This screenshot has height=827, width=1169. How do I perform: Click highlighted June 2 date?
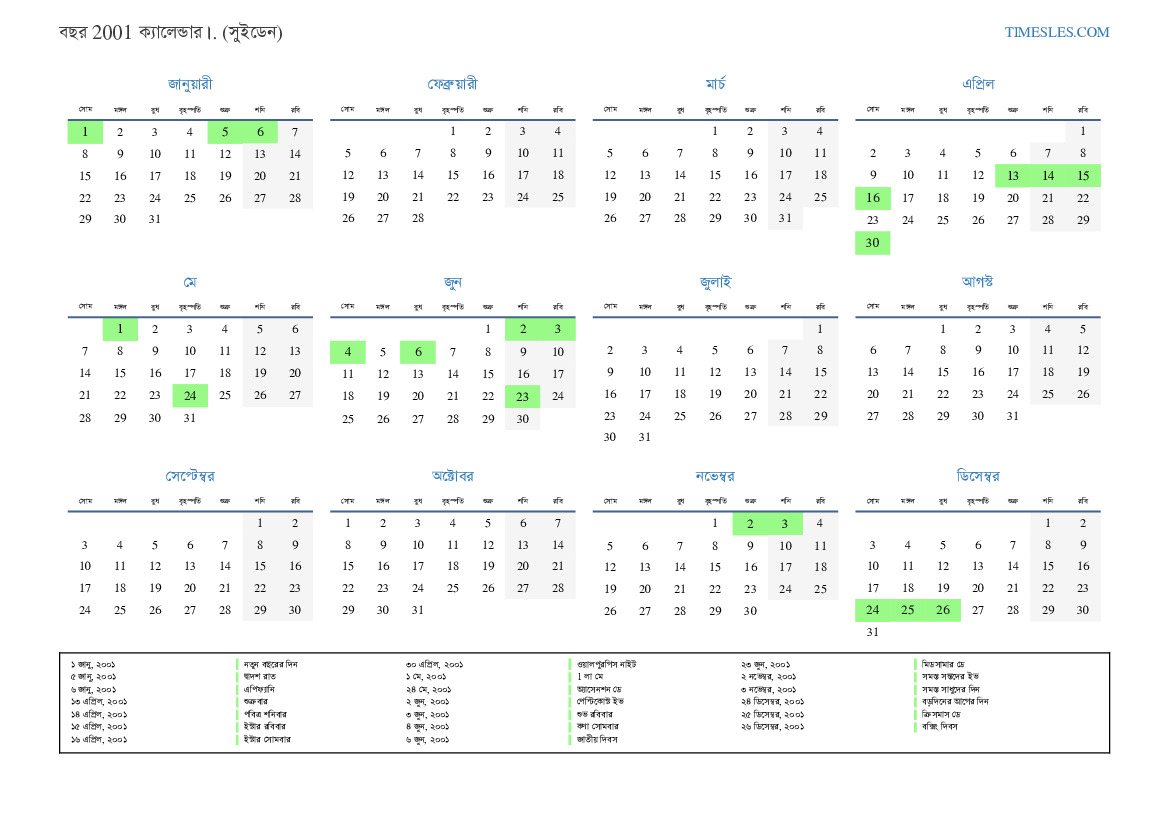point(523,329)
